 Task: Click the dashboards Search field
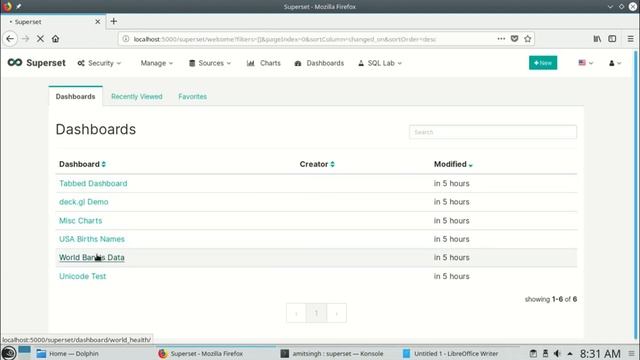pyautogui.click(x=493, y=132)
